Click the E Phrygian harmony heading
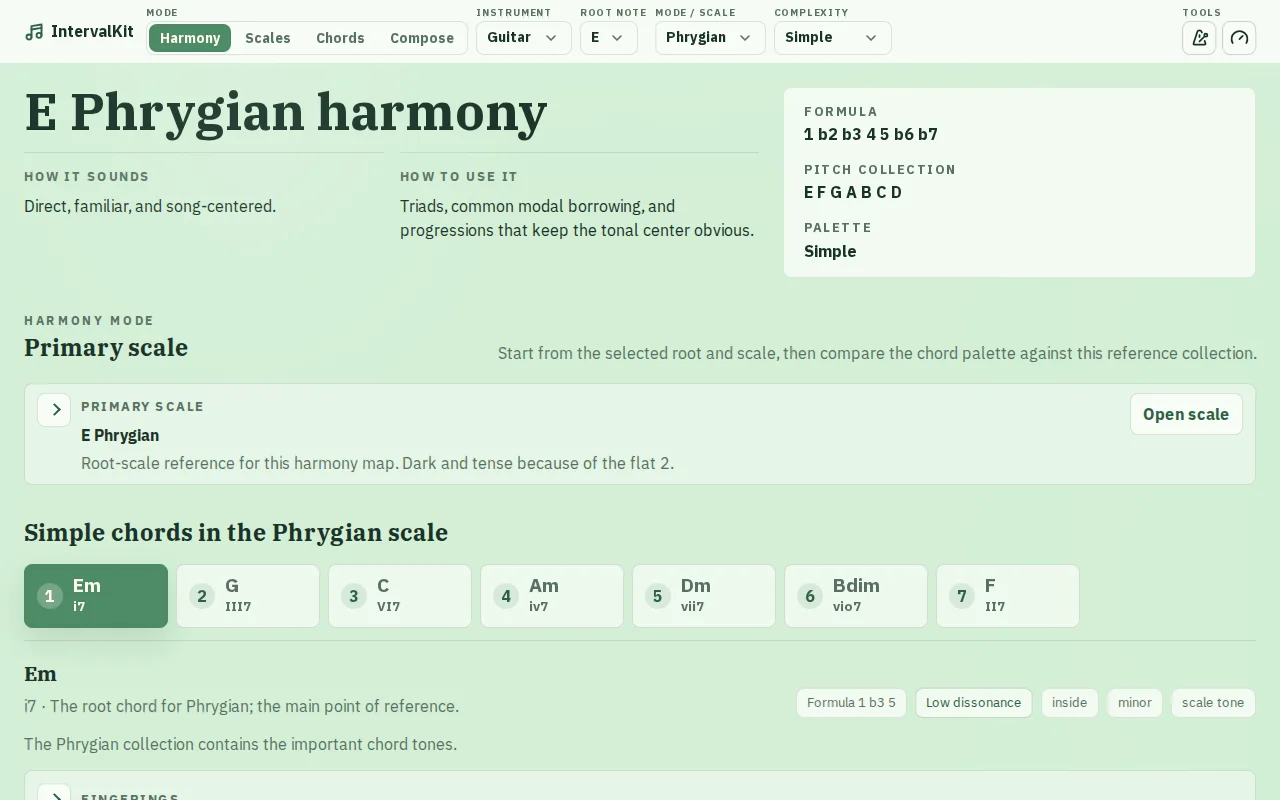1280x800 pixels. pos(286,112)
